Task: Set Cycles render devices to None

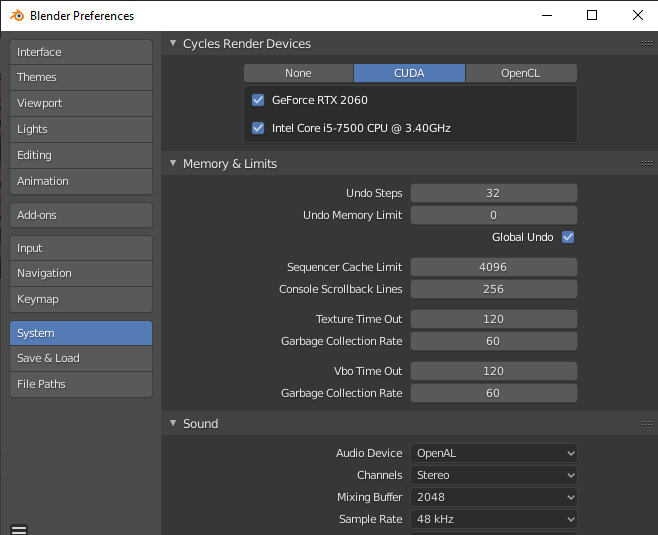Action: (x=298, y=73)
